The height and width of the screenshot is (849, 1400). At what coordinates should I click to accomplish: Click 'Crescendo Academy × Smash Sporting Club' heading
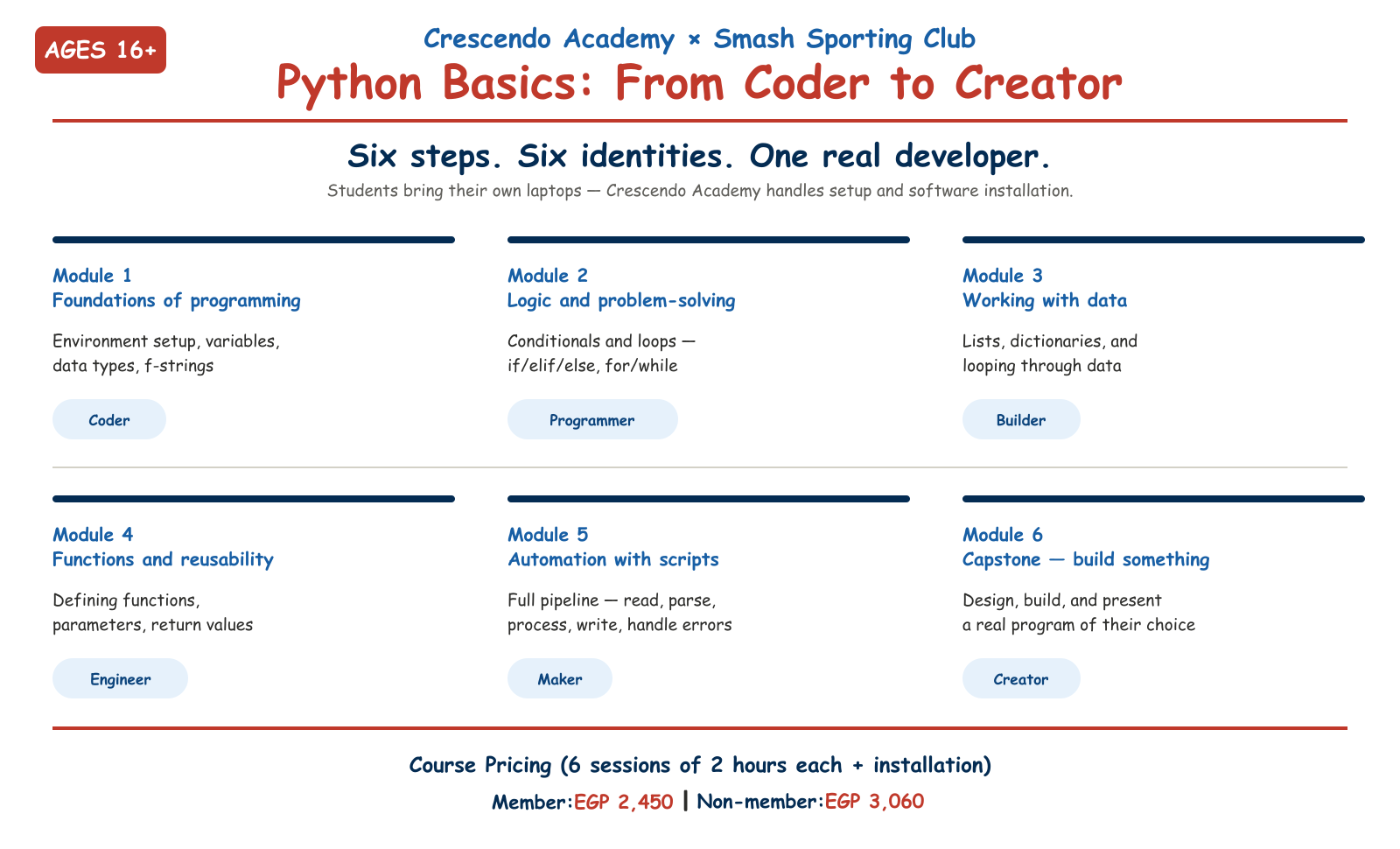coord(699,39)
